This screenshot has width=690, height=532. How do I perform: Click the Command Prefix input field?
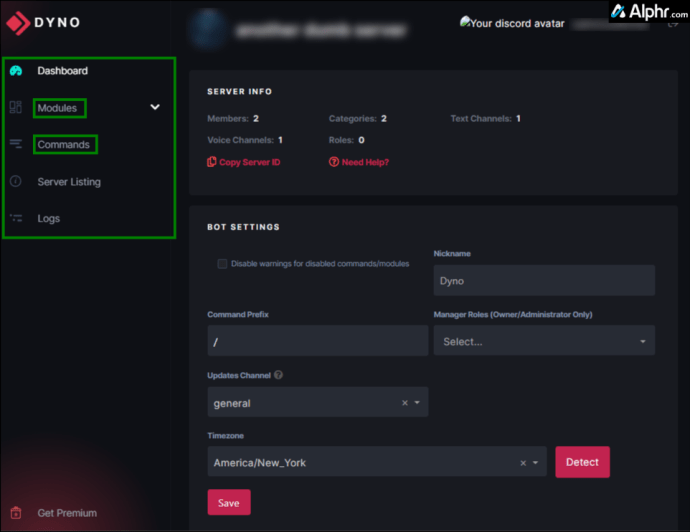318,341
